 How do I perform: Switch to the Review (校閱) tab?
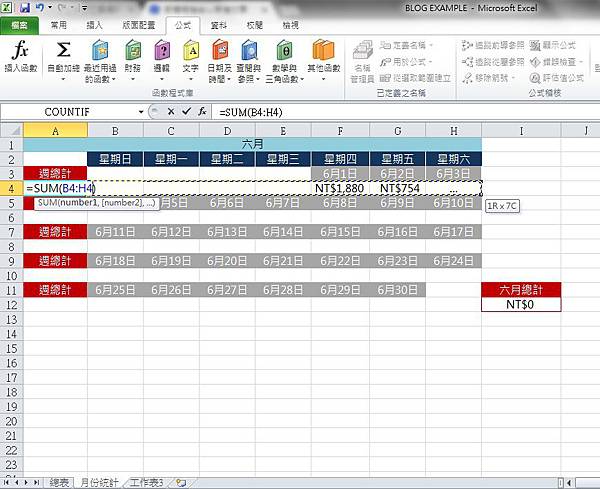pos(254,25)
